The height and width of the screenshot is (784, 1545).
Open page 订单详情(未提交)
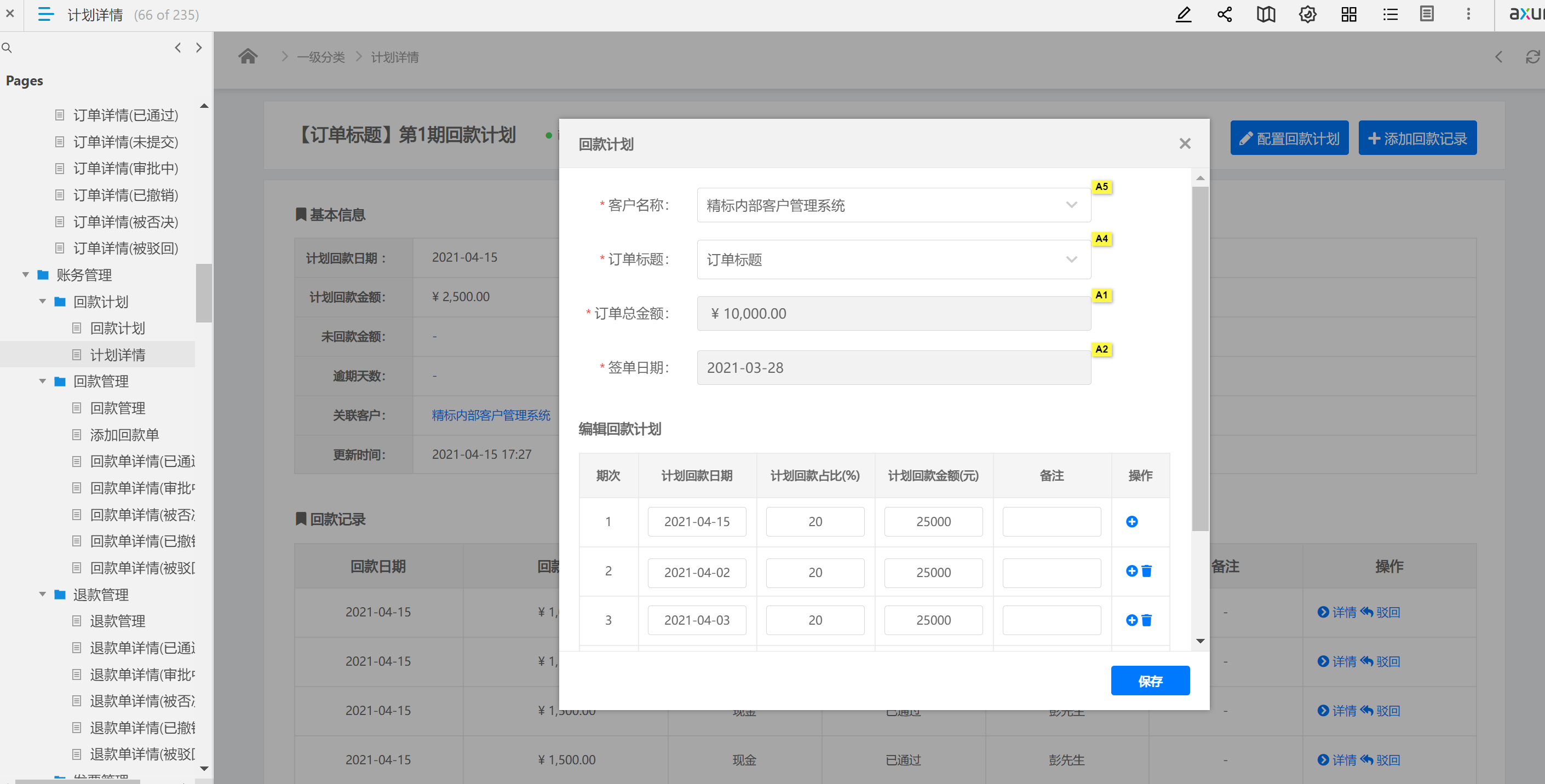pyautogui.click(x=125, y=142)
